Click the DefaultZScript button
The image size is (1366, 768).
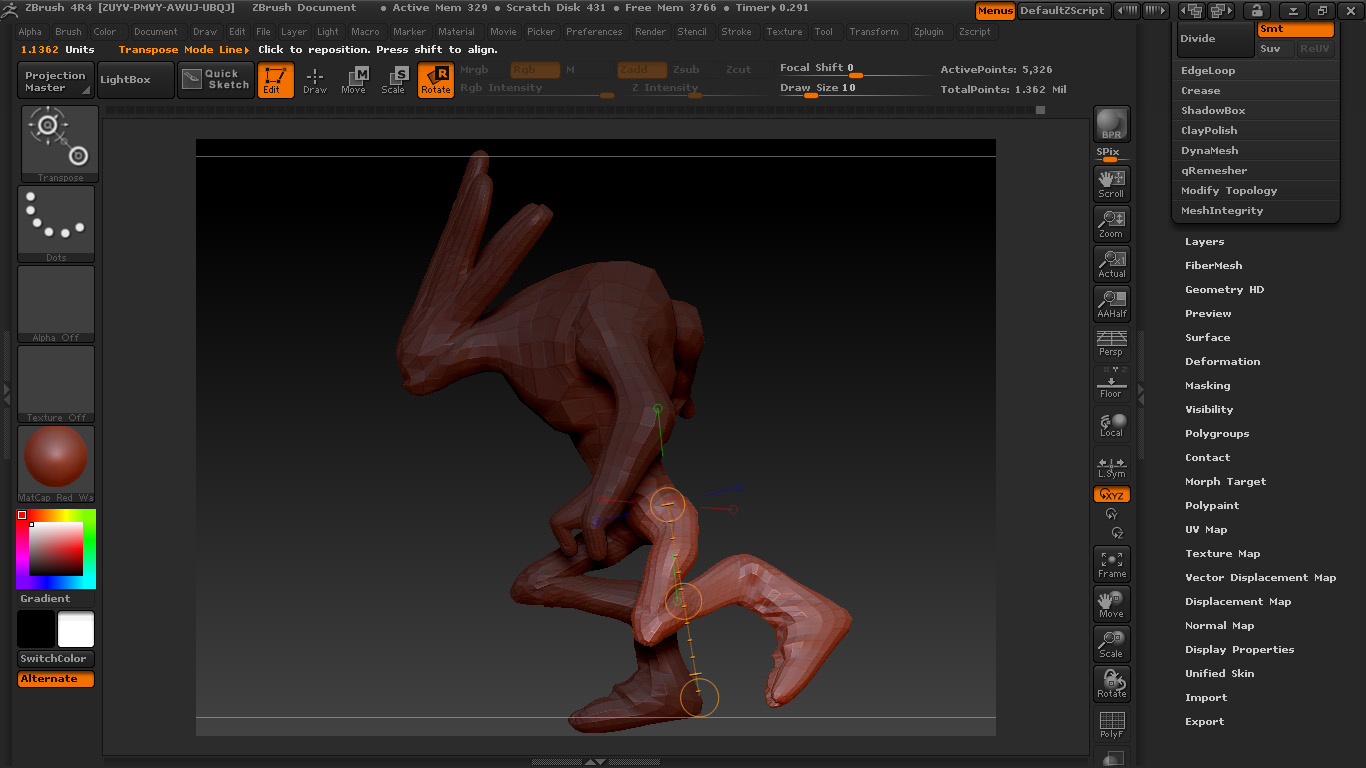click(x=1063, y=10)
